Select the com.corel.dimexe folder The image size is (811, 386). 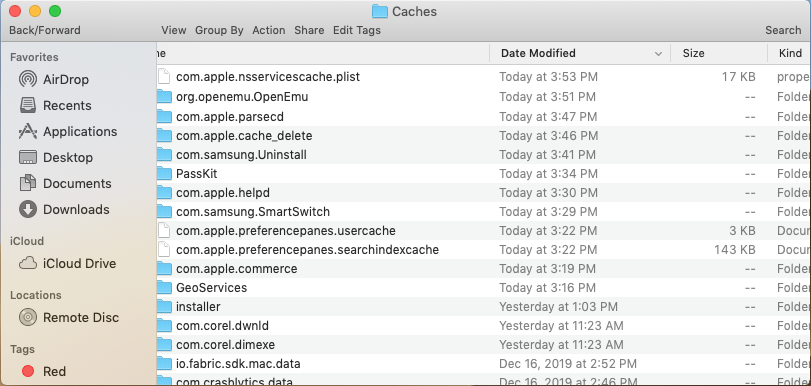pos(226,345)
